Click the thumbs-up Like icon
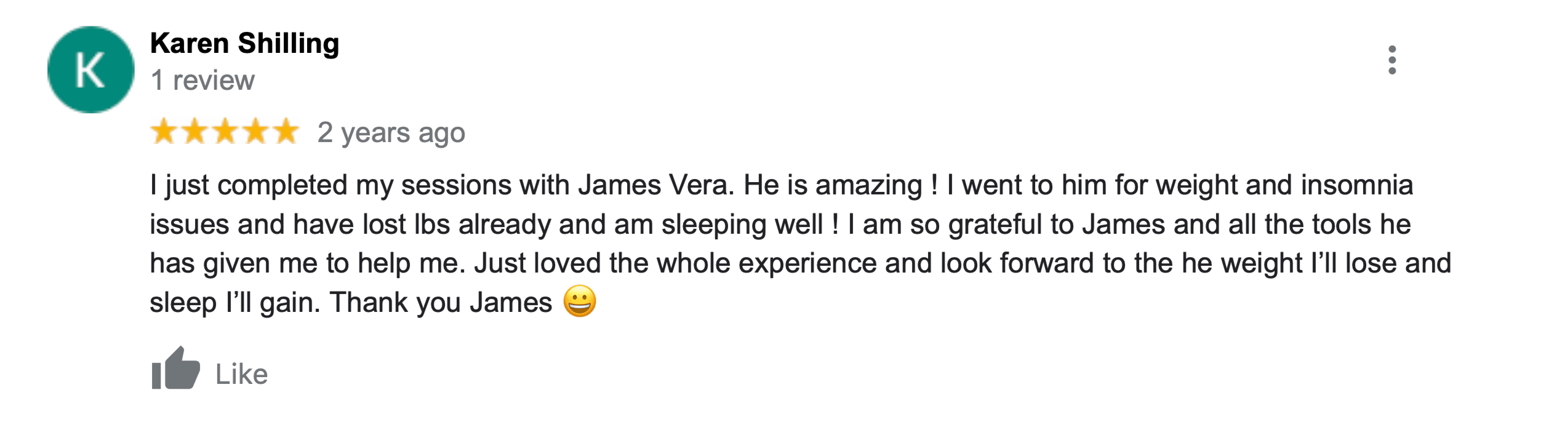 pos(175,369)
